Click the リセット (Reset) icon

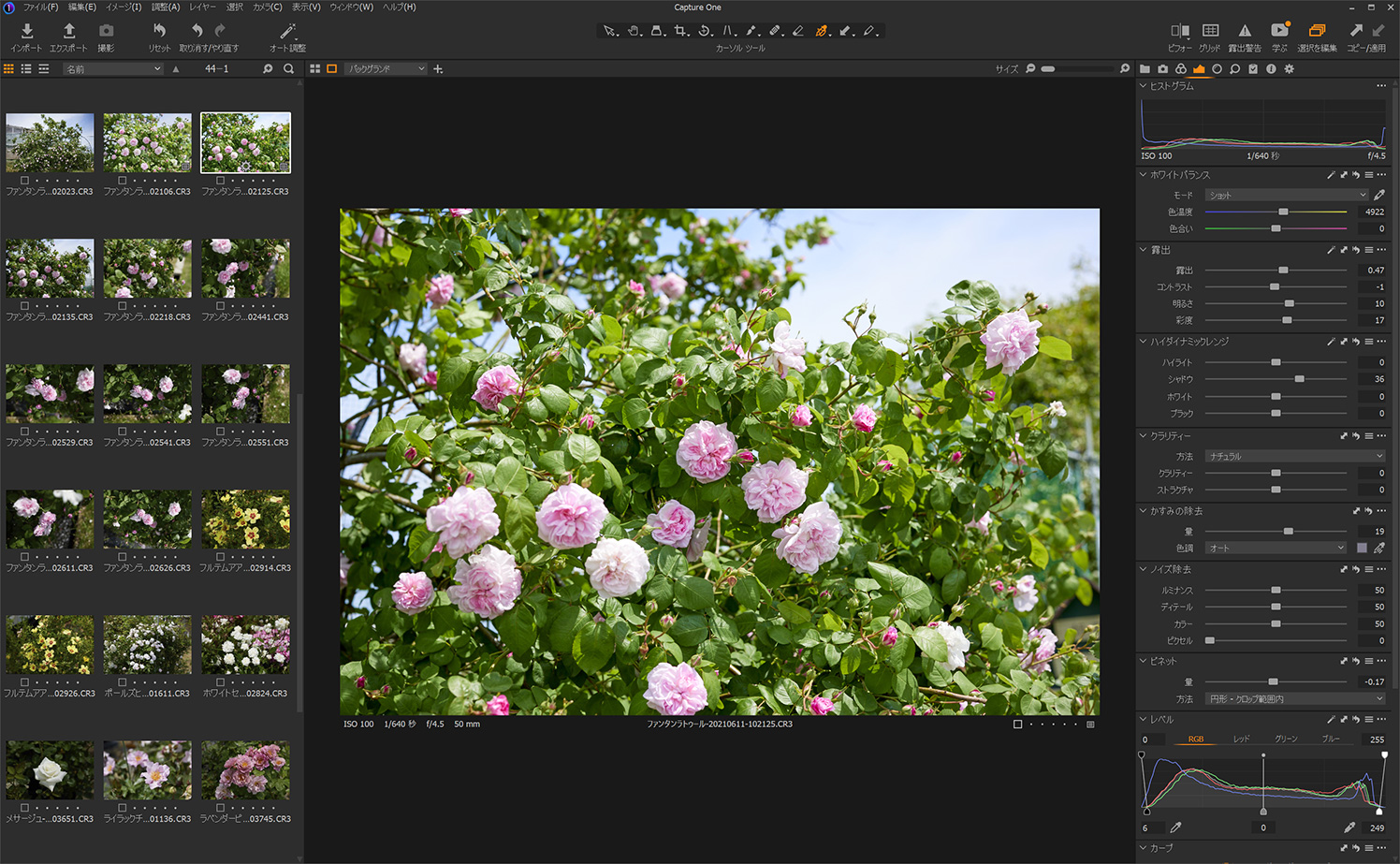pos(159,32)
